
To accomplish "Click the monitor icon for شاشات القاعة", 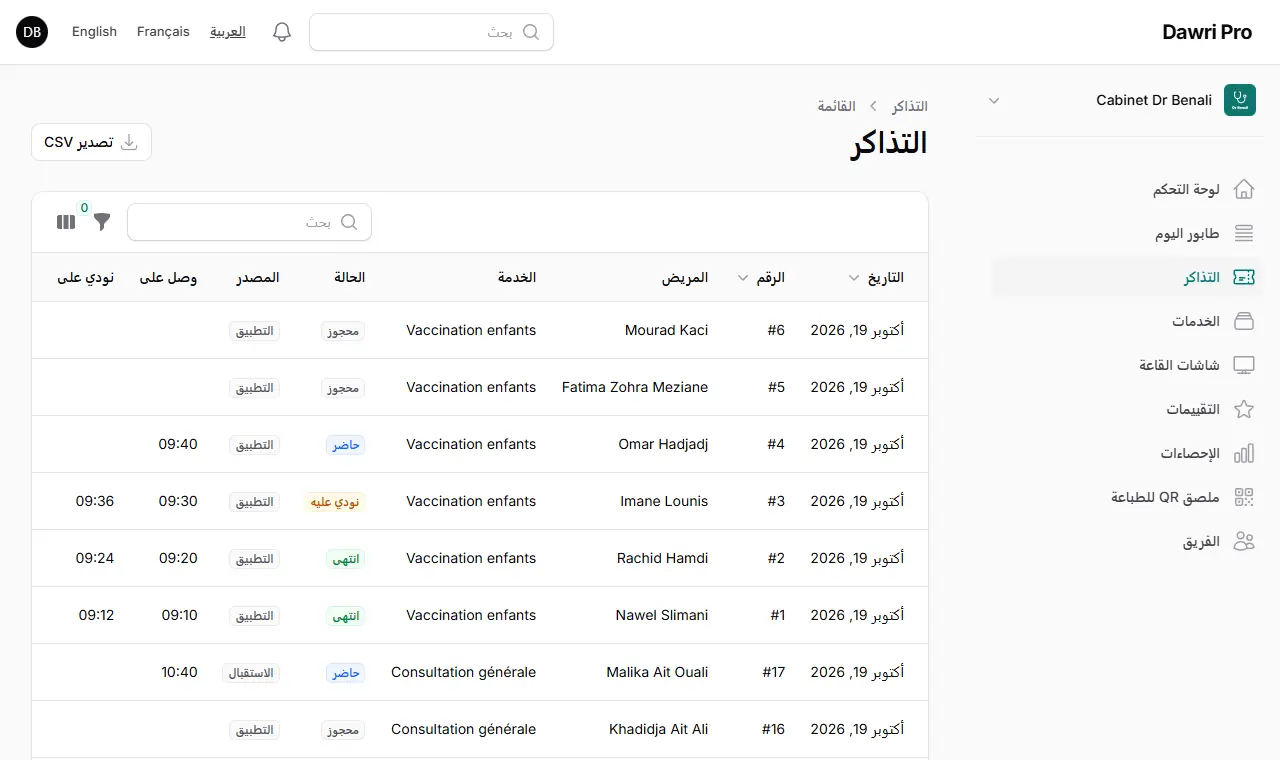I will coord(1244,365).
